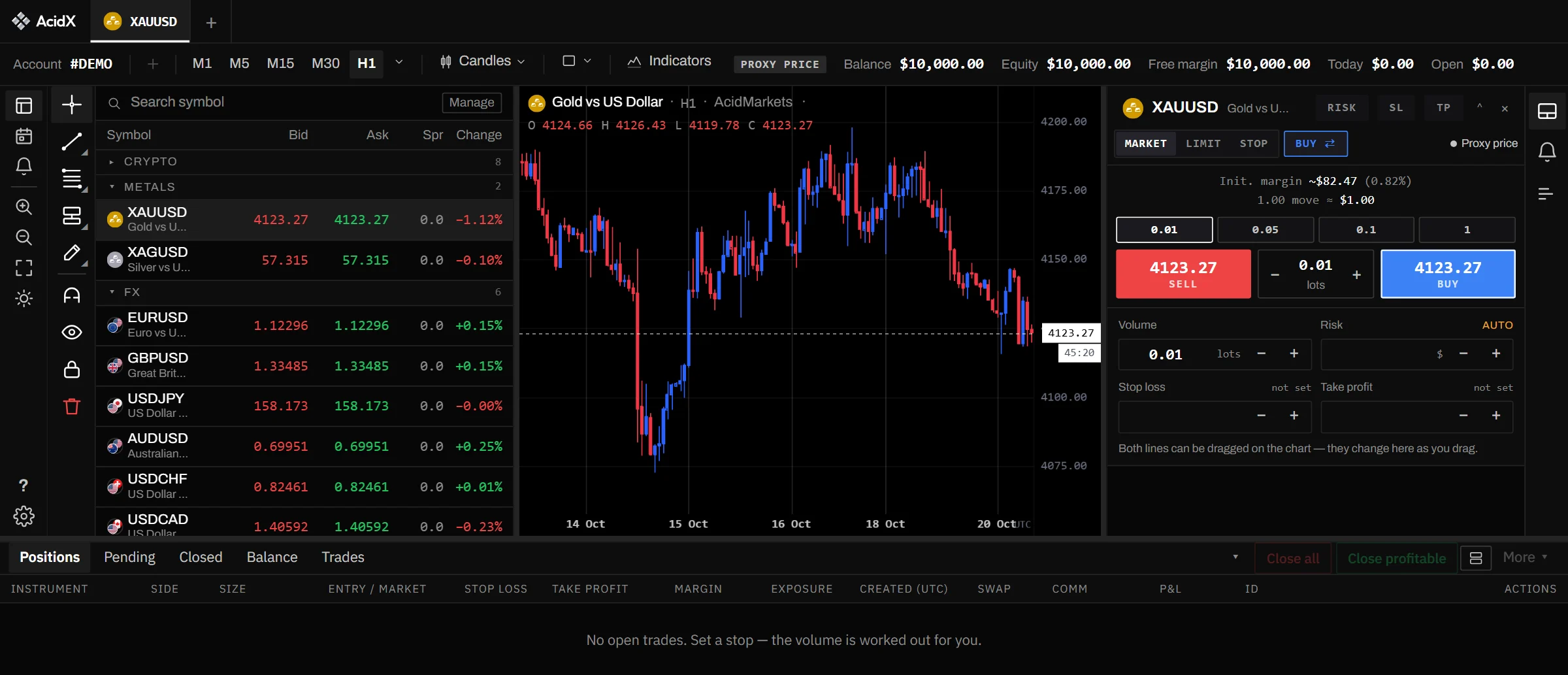Toggle the magnet snap tool

(x=72, y=295)
